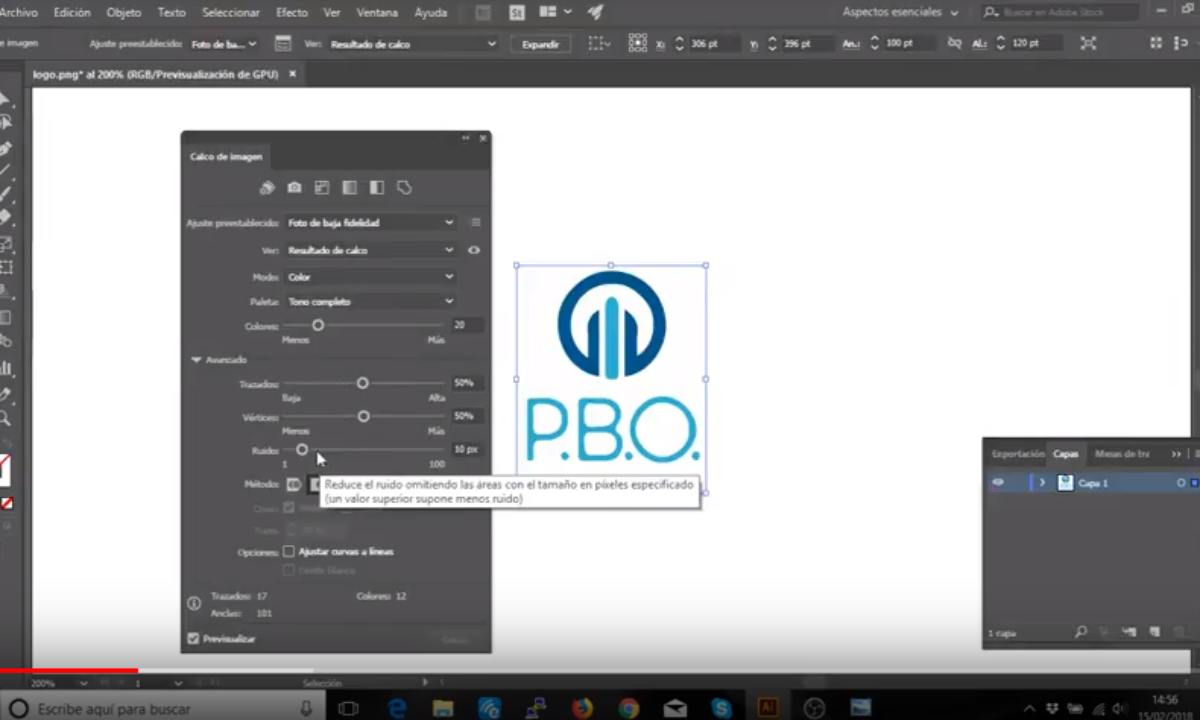The image size is (1200, 720).
Task: Open the Archivo menu
Action: click(x=18, y=13)
